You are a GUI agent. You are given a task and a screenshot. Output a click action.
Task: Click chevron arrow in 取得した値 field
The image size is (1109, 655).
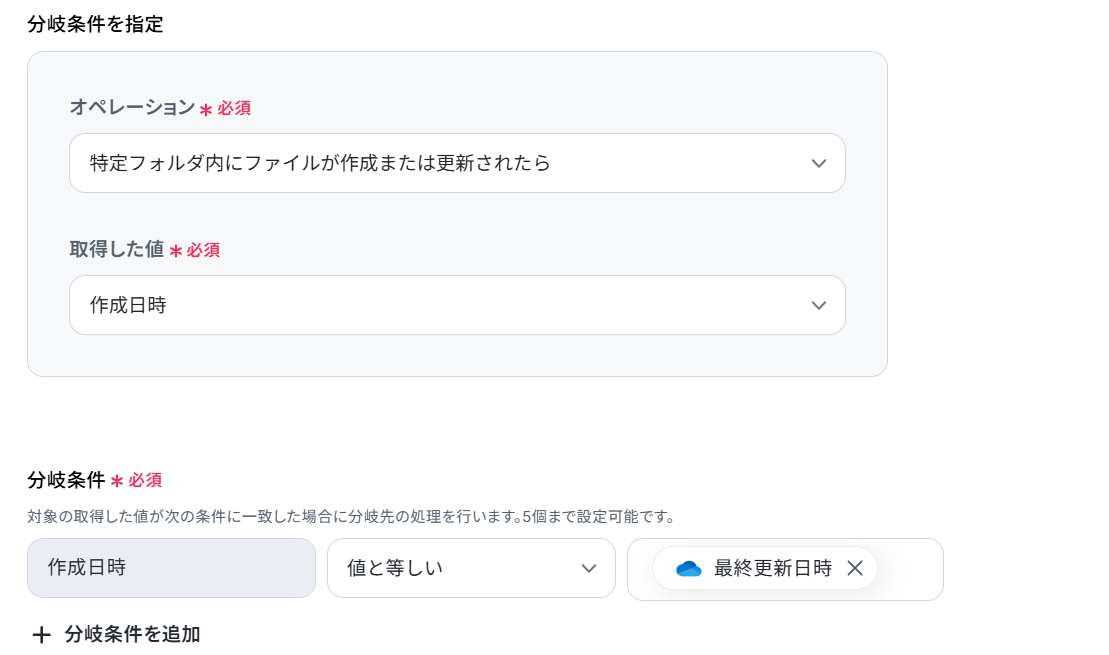click(x=818, y=306)
